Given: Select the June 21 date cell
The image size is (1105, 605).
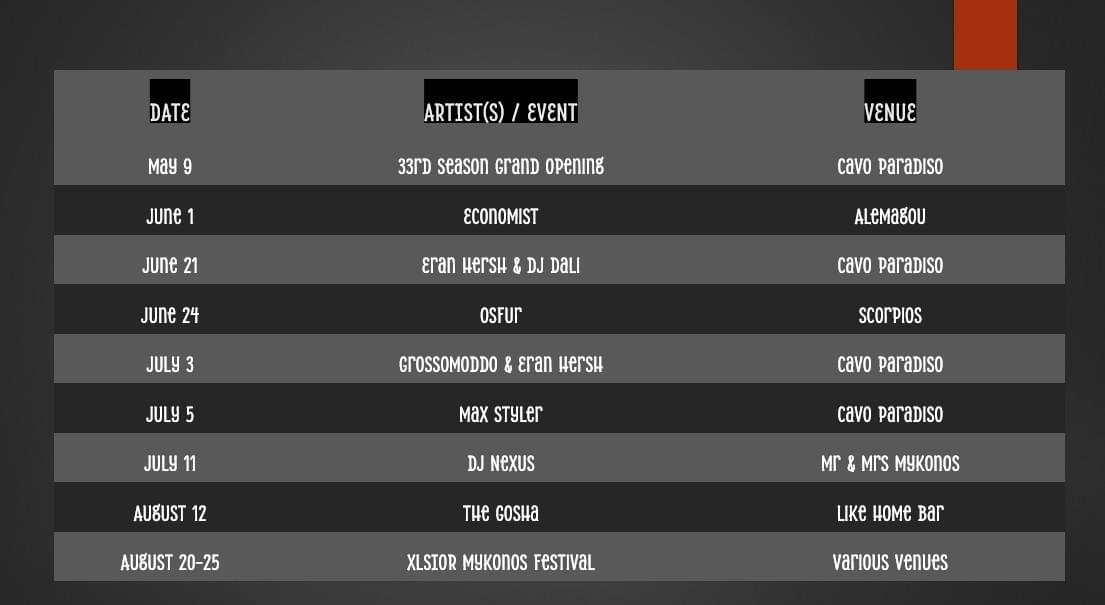Looking at the screenshot, I should [x=170, y=265].
